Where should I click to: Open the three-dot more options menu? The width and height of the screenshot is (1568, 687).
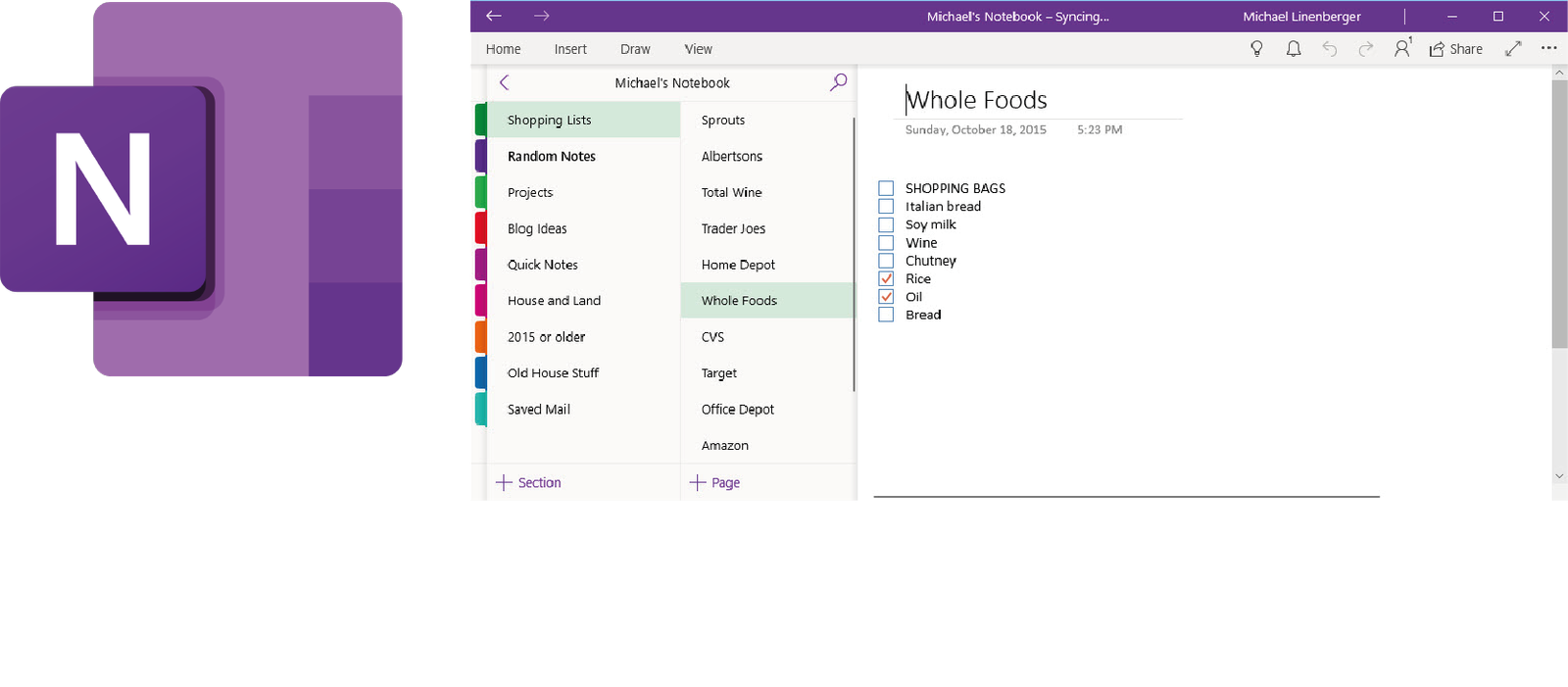(x=1548, y=48)
